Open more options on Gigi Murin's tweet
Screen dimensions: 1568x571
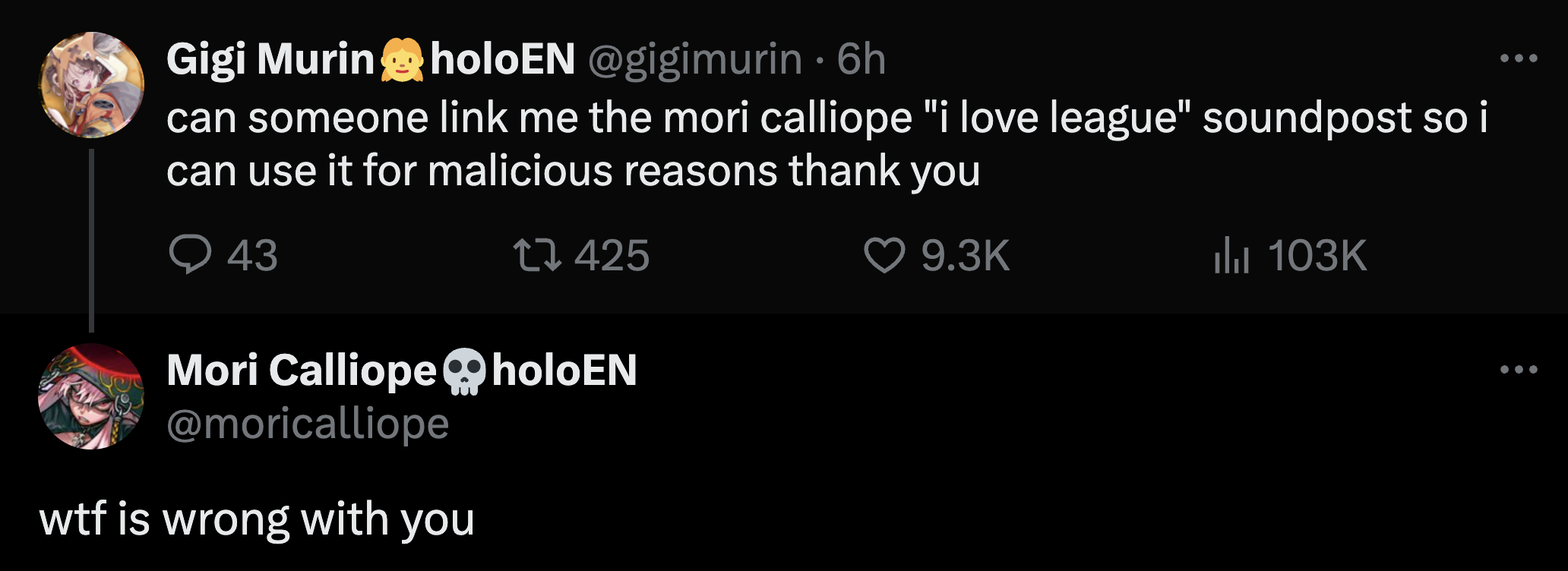tap(1519, 58)
